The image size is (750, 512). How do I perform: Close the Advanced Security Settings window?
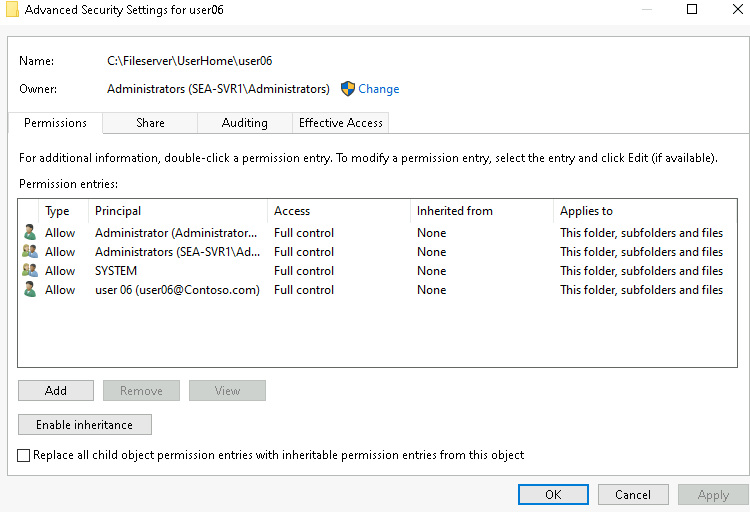click(x=738, y=9)
